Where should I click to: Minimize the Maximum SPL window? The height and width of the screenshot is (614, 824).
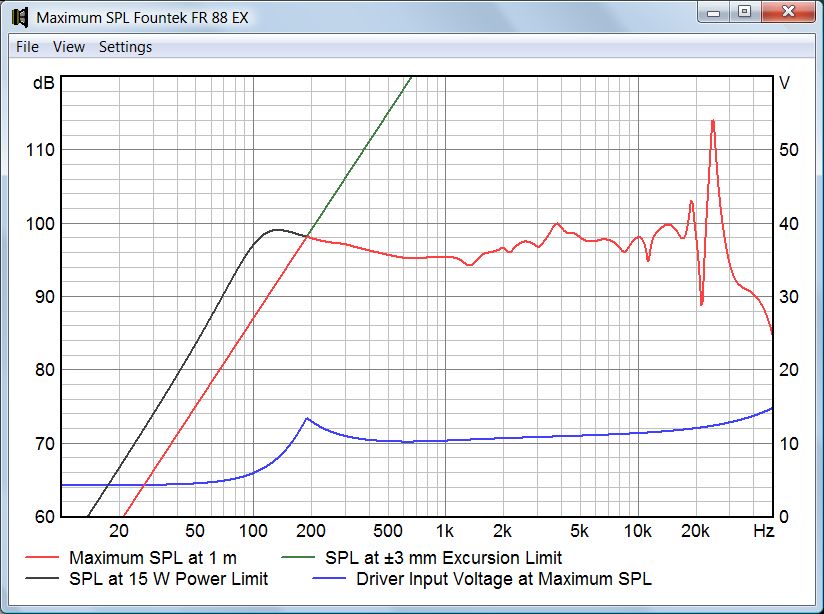click(x=714, y=12)
